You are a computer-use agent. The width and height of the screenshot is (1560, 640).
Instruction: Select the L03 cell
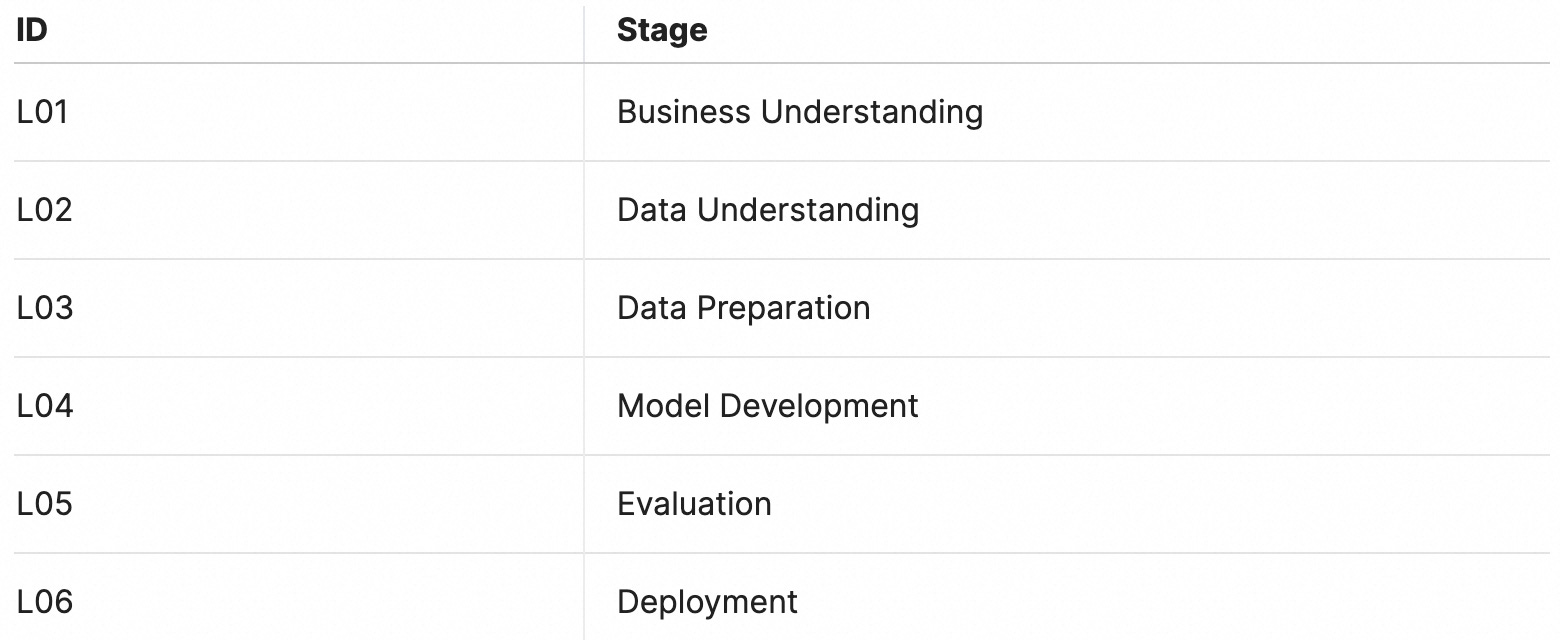298,308
